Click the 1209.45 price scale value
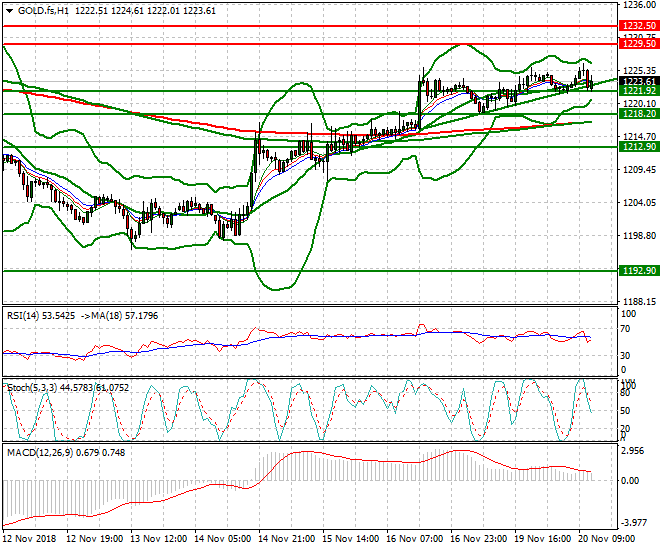The image size is (660, 550). (x=639, y=170)
